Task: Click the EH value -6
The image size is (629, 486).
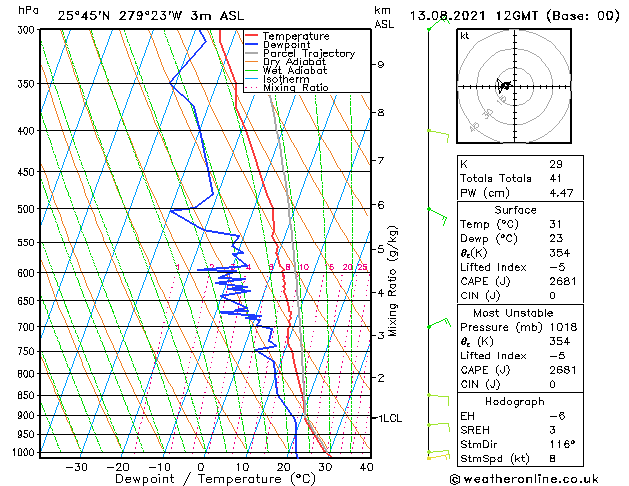Action: (x=557, y=416)
